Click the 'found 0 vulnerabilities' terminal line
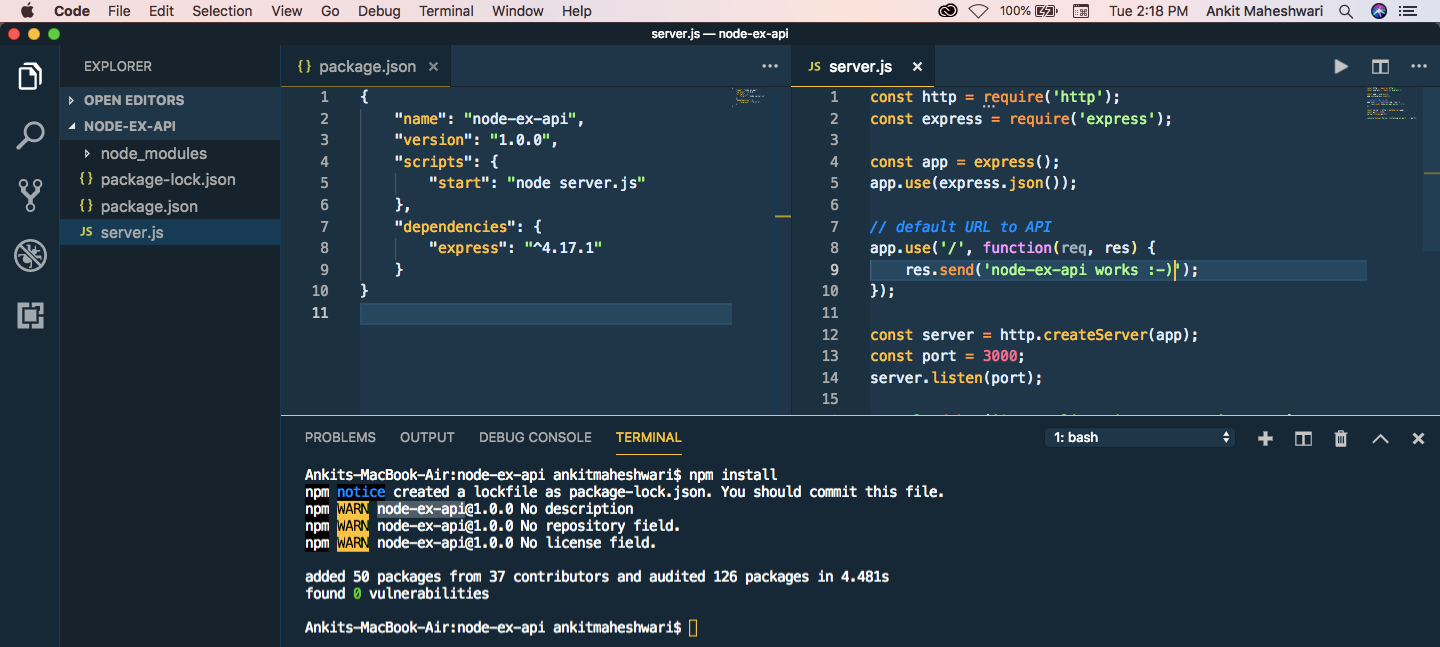Image resolution: width=1440 pixels, height=647 pixels. click(x=397, y=594)
